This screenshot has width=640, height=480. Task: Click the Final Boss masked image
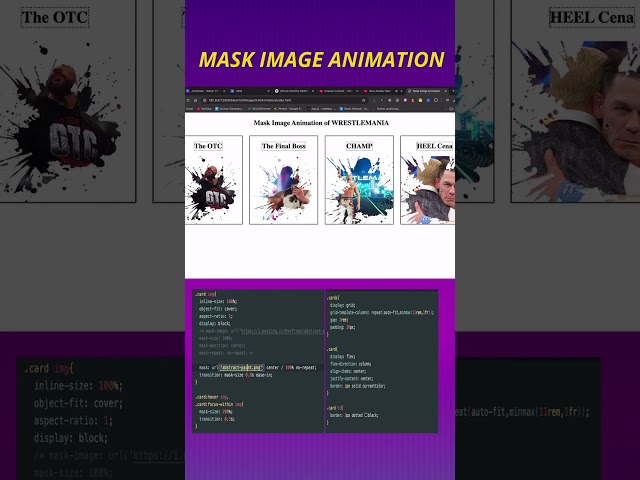[284, 190]
